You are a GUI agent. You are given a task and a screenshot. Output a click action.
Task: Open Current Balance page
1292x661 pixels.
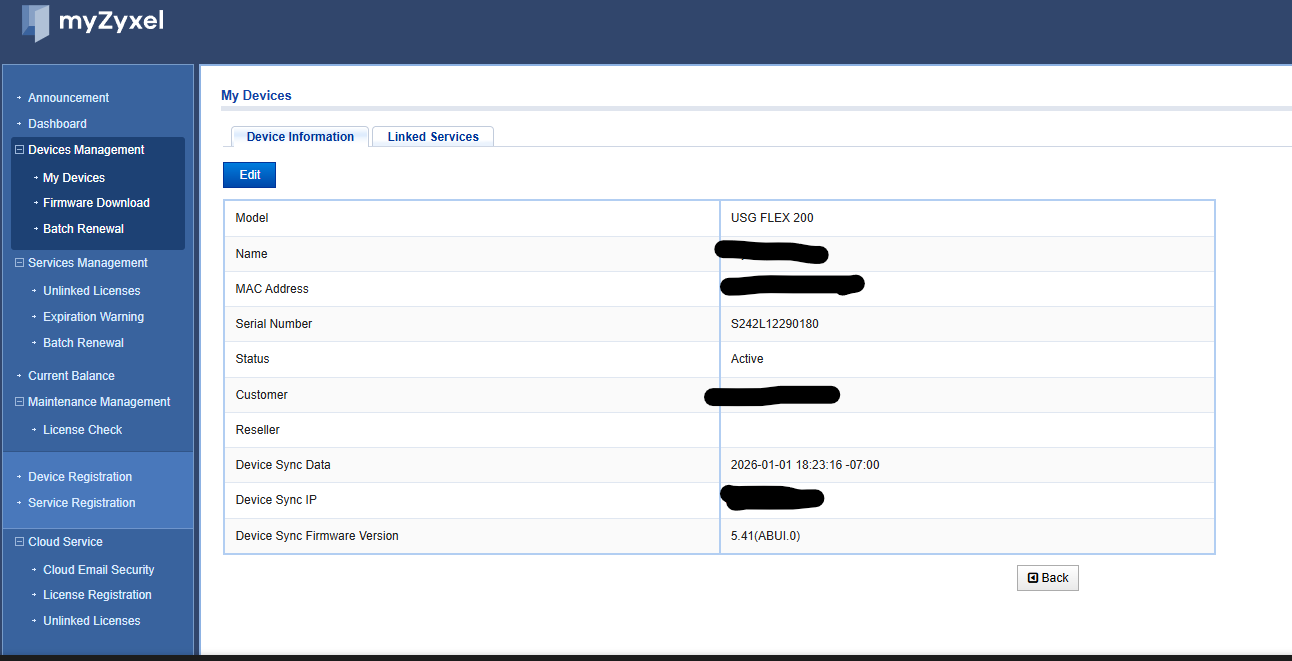coord(71,376)
